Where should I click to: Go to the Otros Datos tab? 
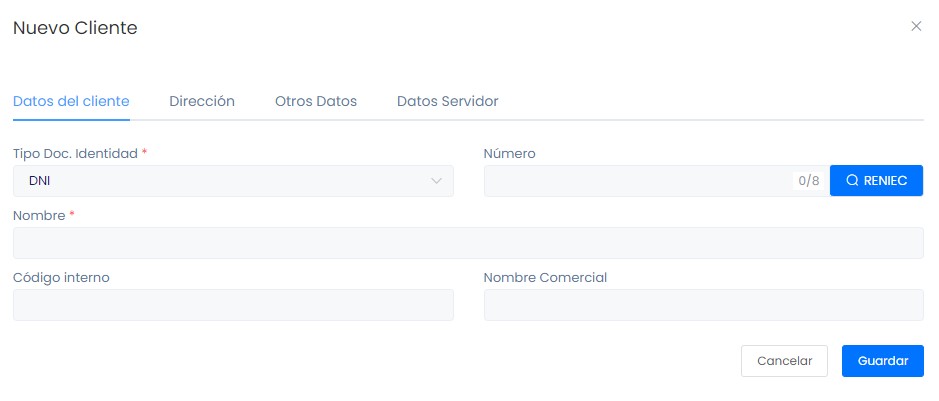click(316, 101)
